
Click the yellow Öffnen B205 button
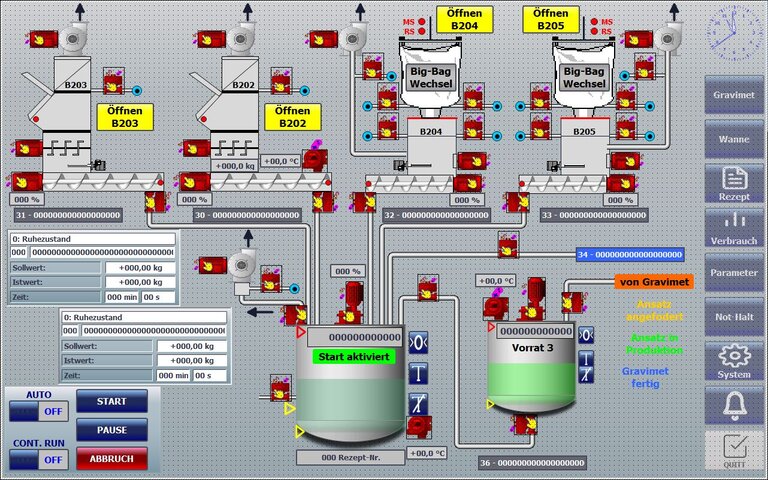[x=551, y=20]
